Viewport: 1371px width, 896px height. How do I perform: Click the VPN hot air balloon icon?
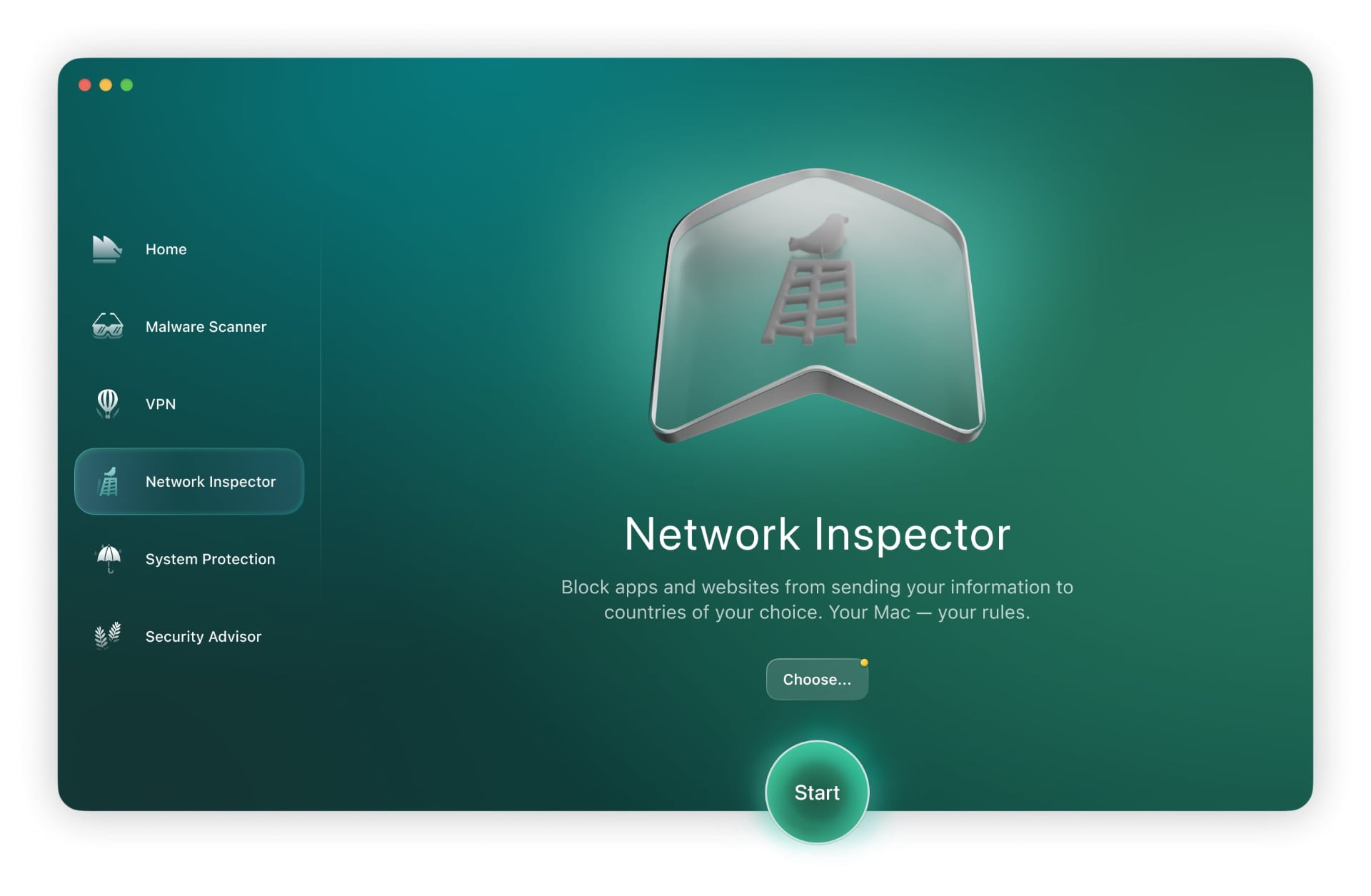coord(107,403)
